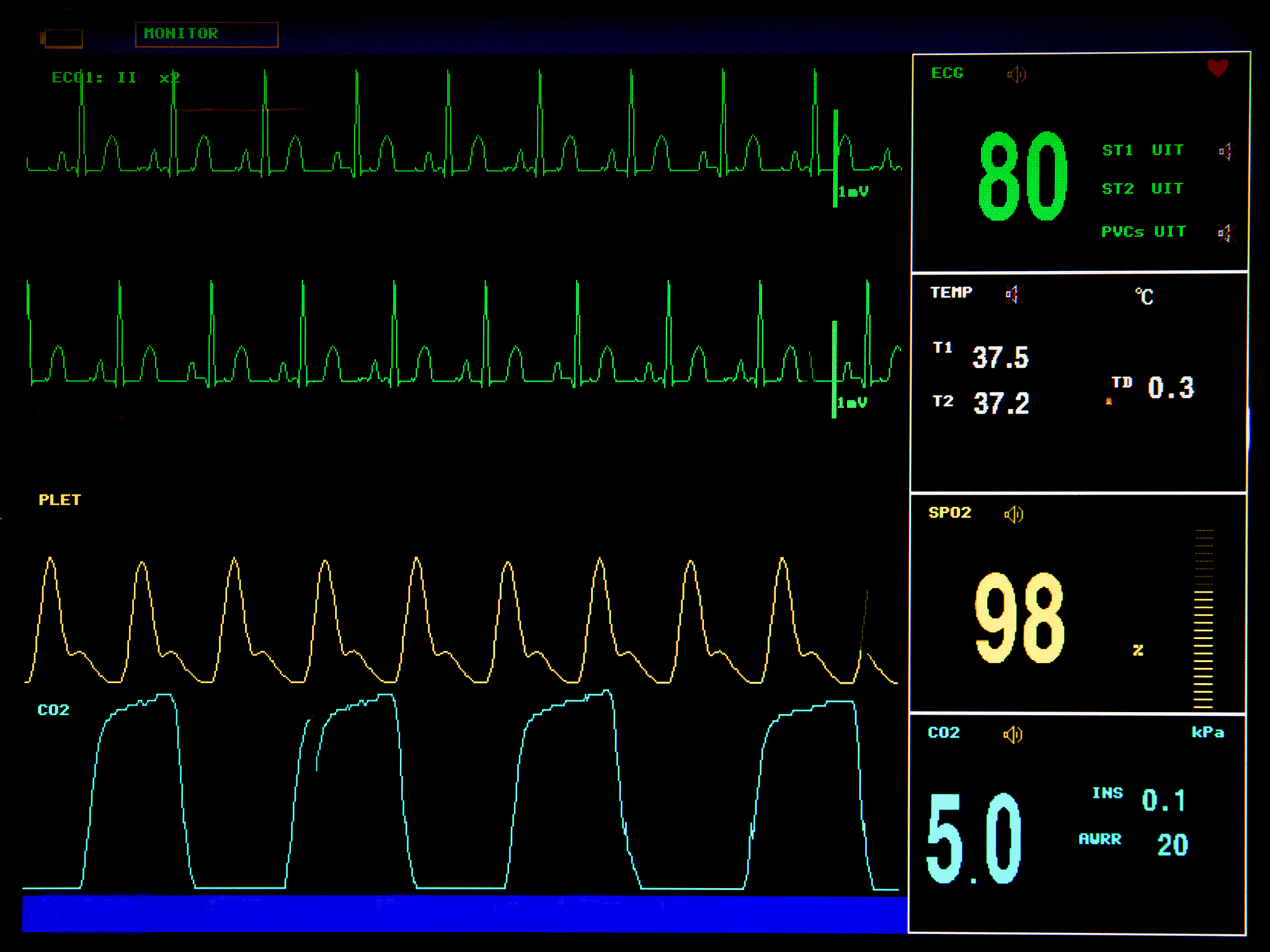Click the blue status bar

(464, 914)
